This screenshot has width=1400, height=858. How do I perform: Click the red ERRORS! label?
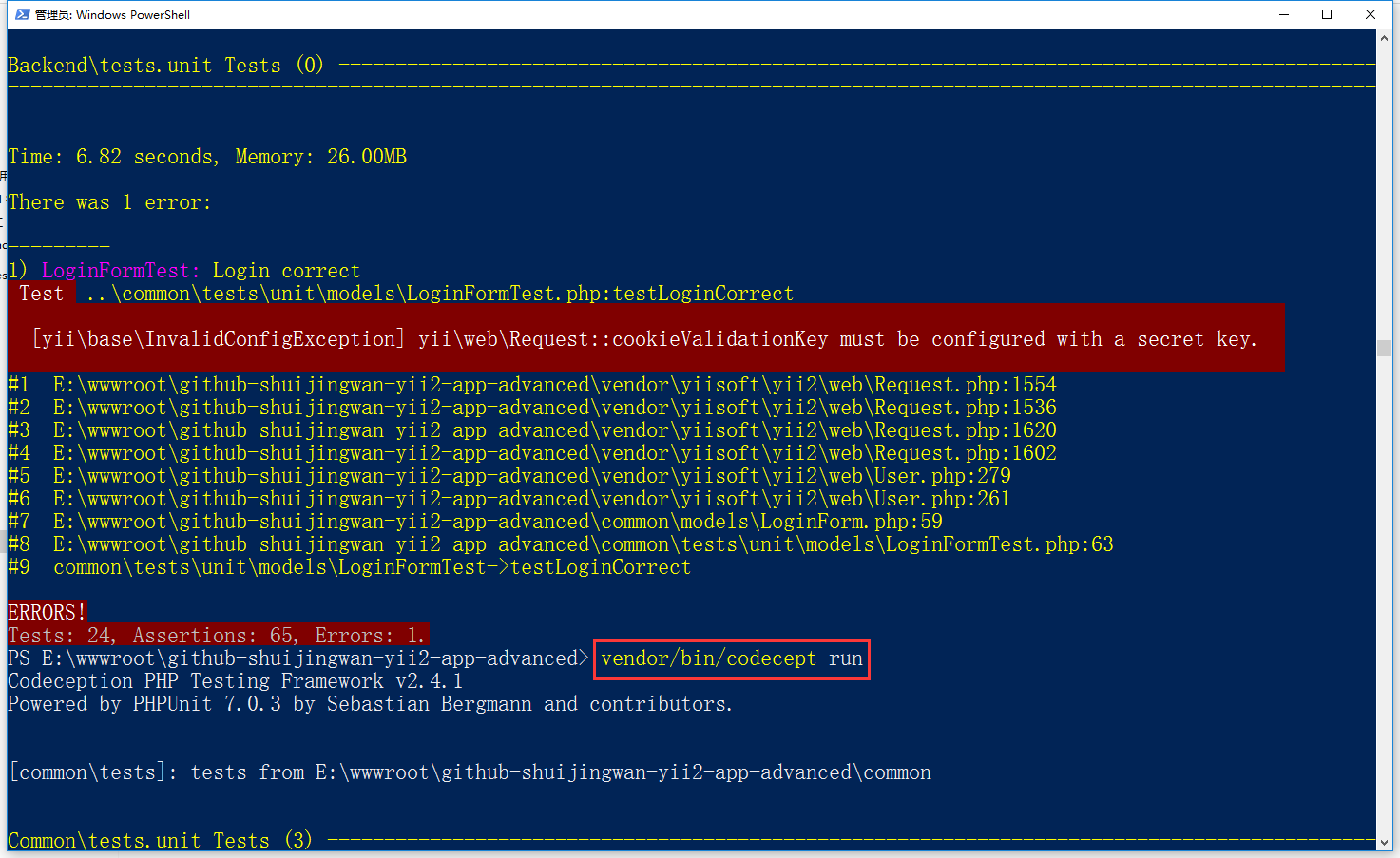point(47,613)
